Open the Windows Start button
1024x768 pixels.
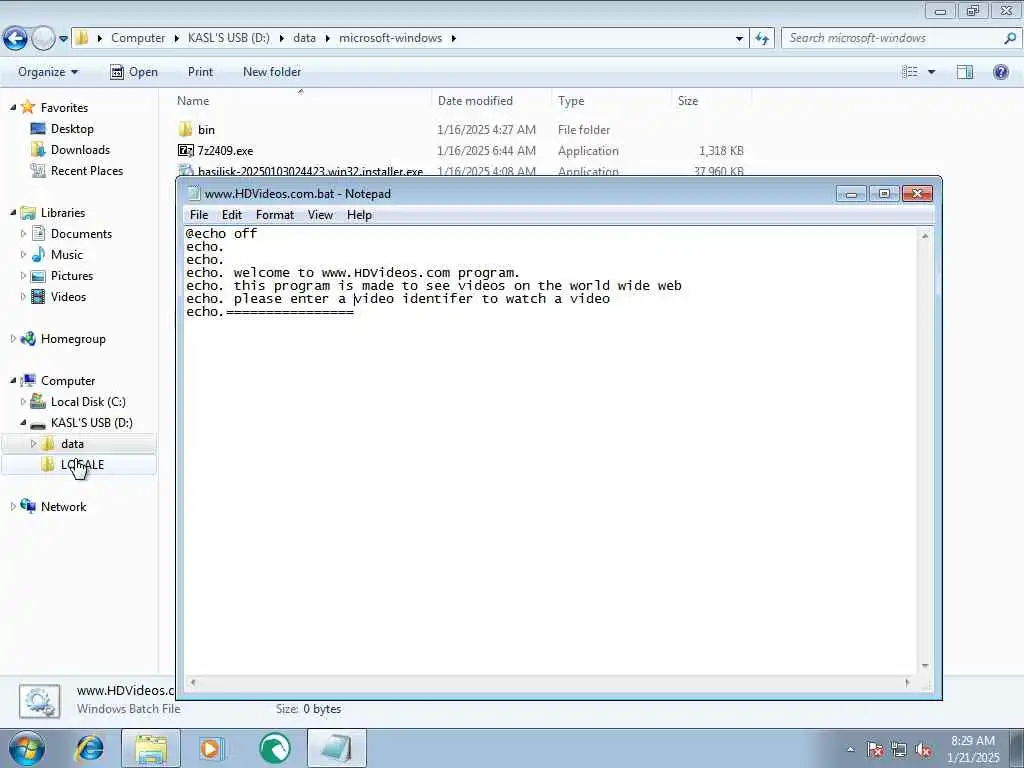click(x=27, y=748)
